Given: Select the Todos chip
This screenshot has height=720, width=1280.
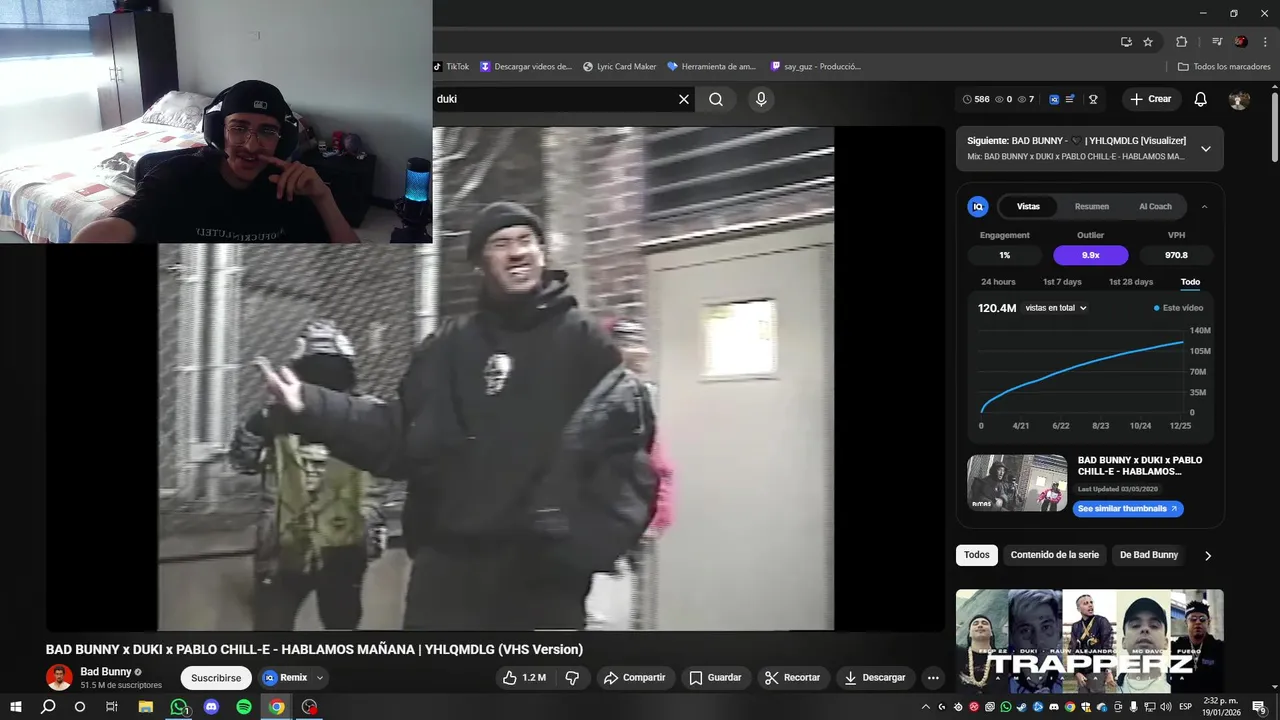Looking at the screenshot, I should click(x=977, y=555).
